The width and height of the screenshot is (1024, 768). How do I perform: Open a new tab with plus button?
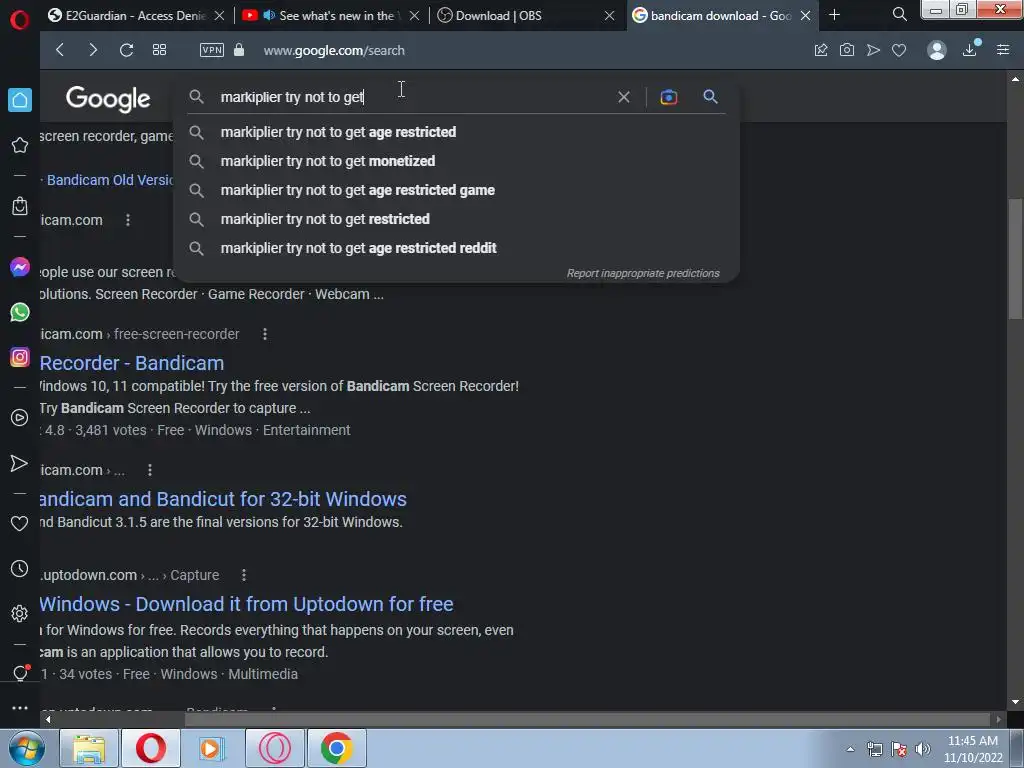point(834,14)
